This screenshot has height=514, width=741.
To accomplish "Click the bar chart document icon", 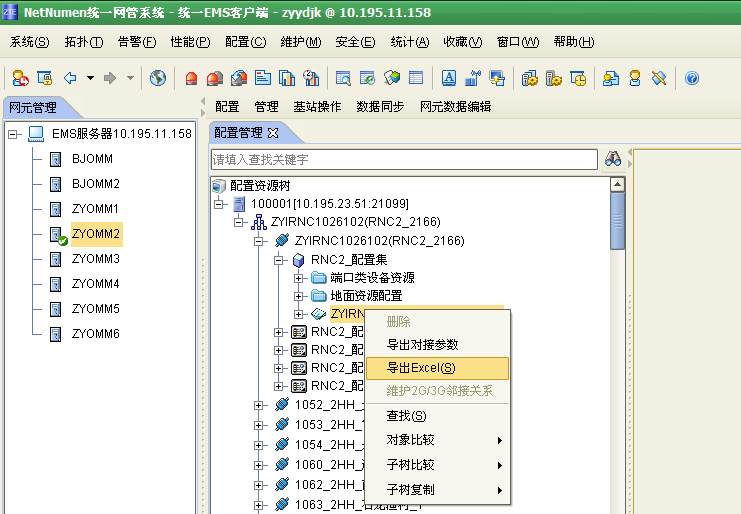I will [x=287, y=78].
